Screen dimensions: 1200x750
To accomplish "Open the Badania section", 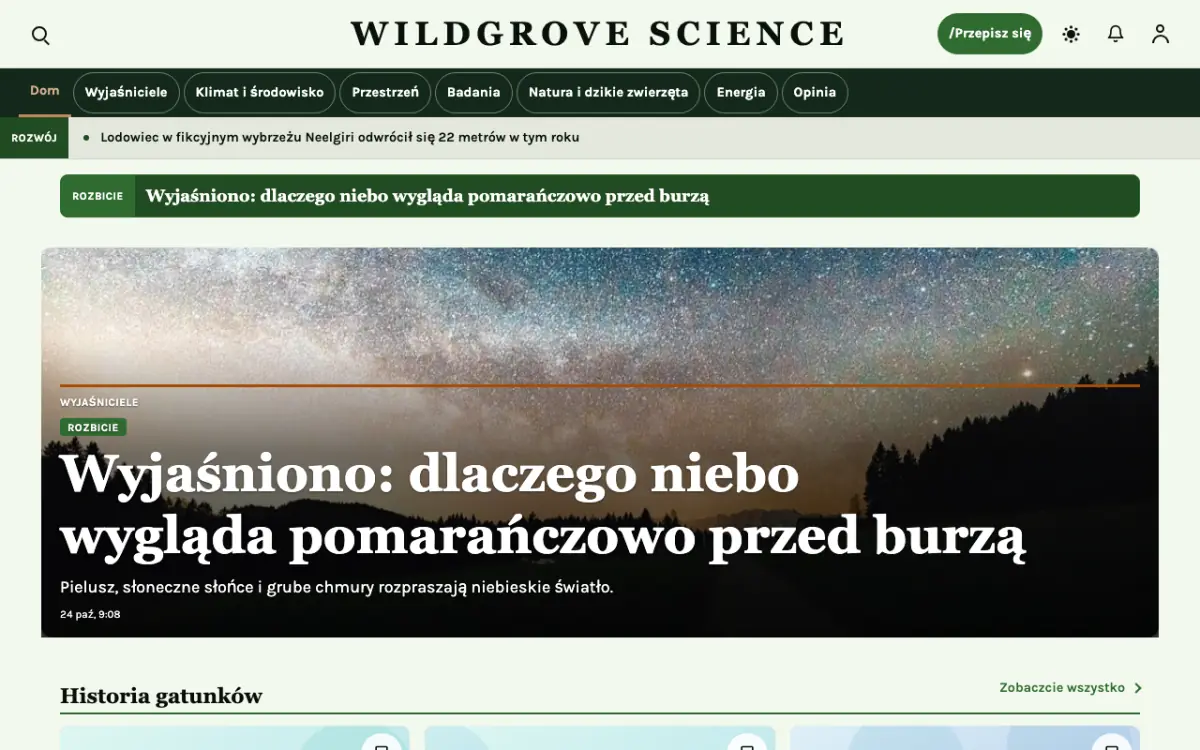I will 474,92.
